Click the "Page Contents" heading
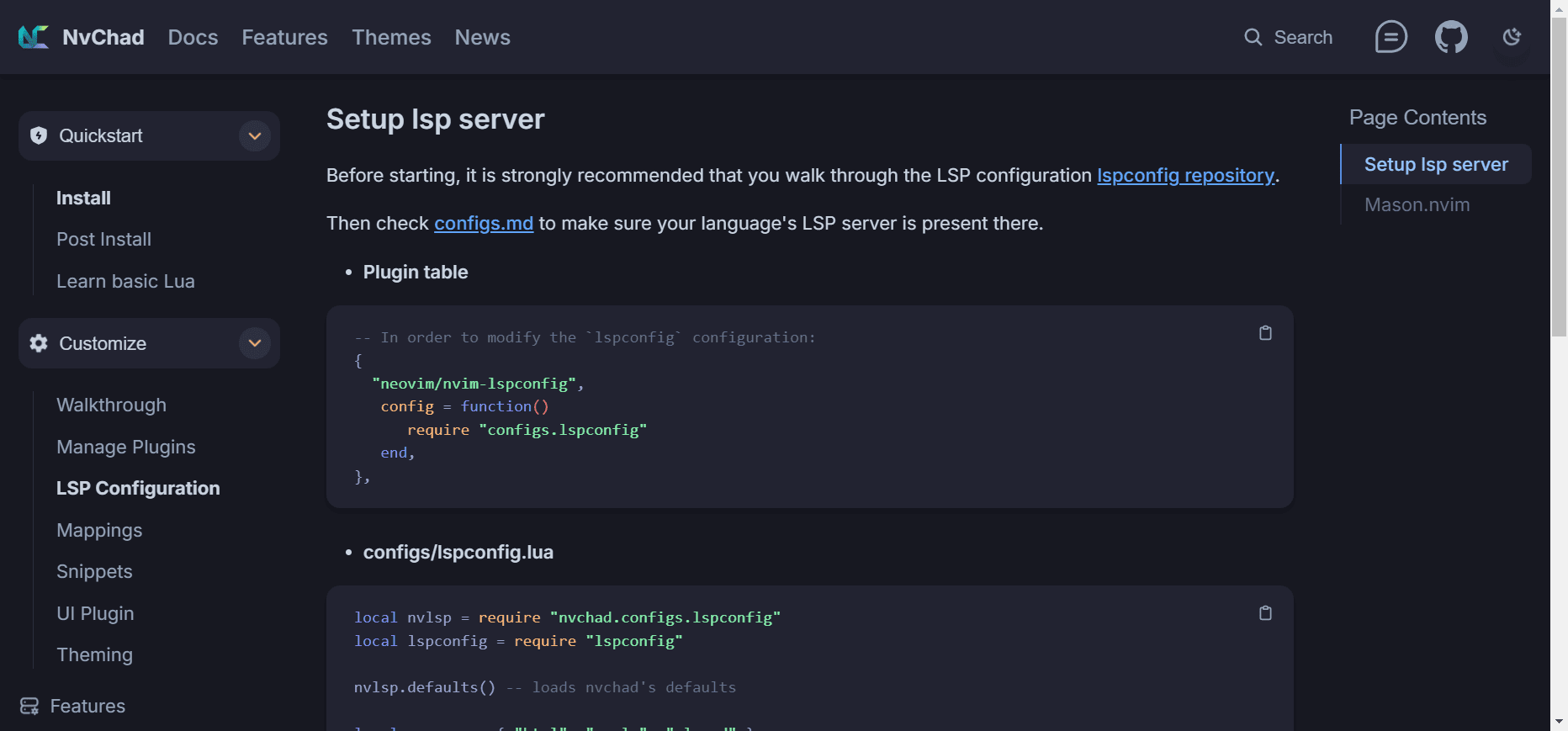Screen dimensions: 1568x731 coord(1417,117)
